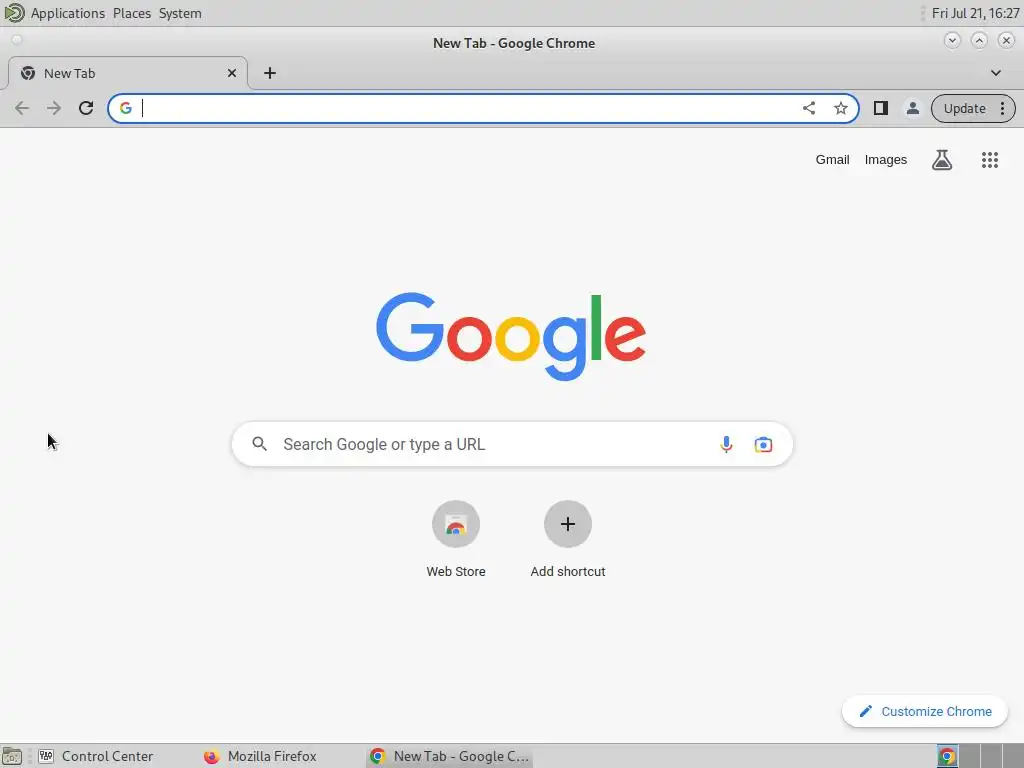Reload the current page
Image resolution: width=1024 pixels, height=768 pixels.
click(86, 108)
